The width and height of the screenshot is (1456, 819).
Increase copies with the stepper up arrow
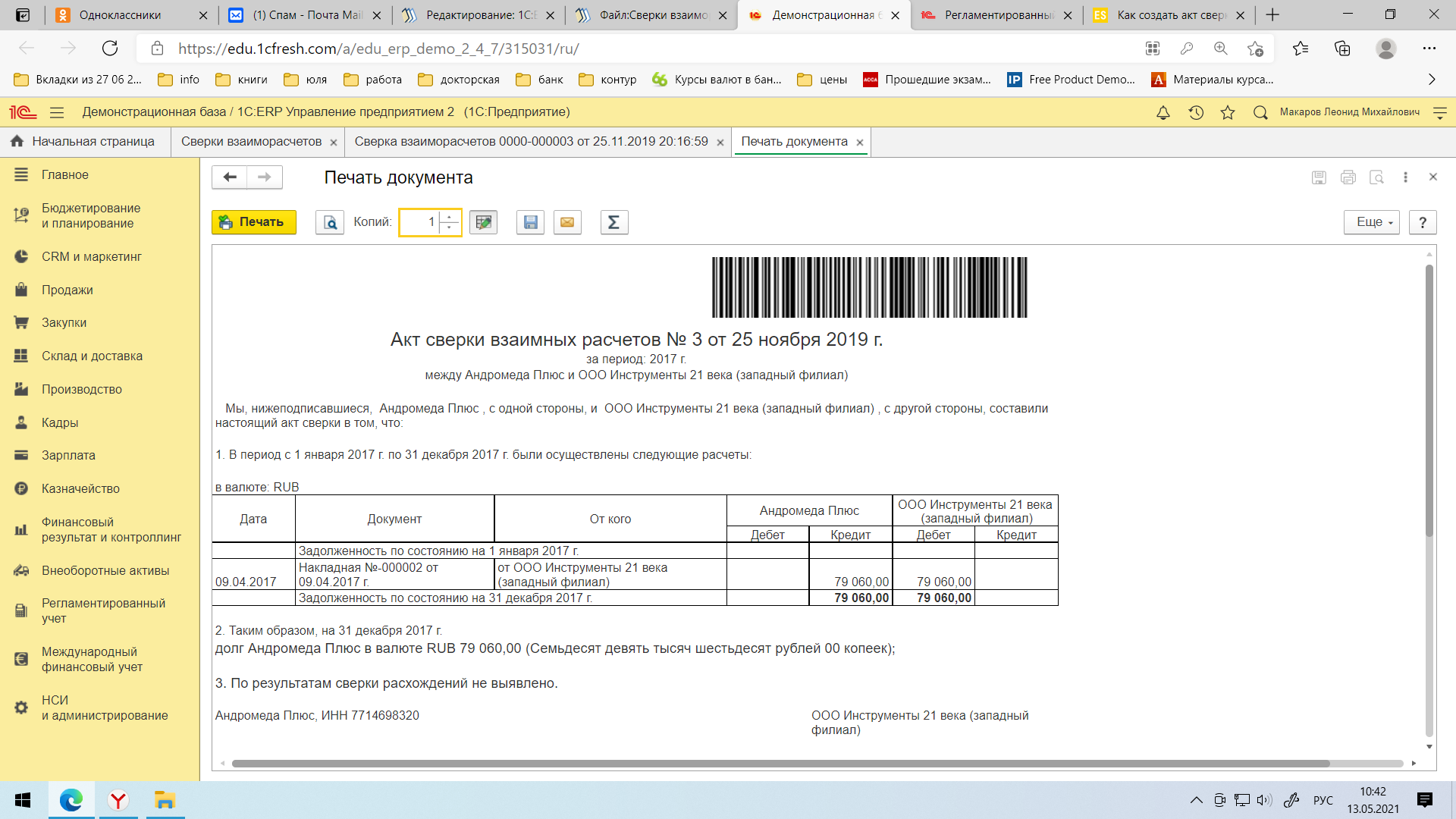coord(450,216)
